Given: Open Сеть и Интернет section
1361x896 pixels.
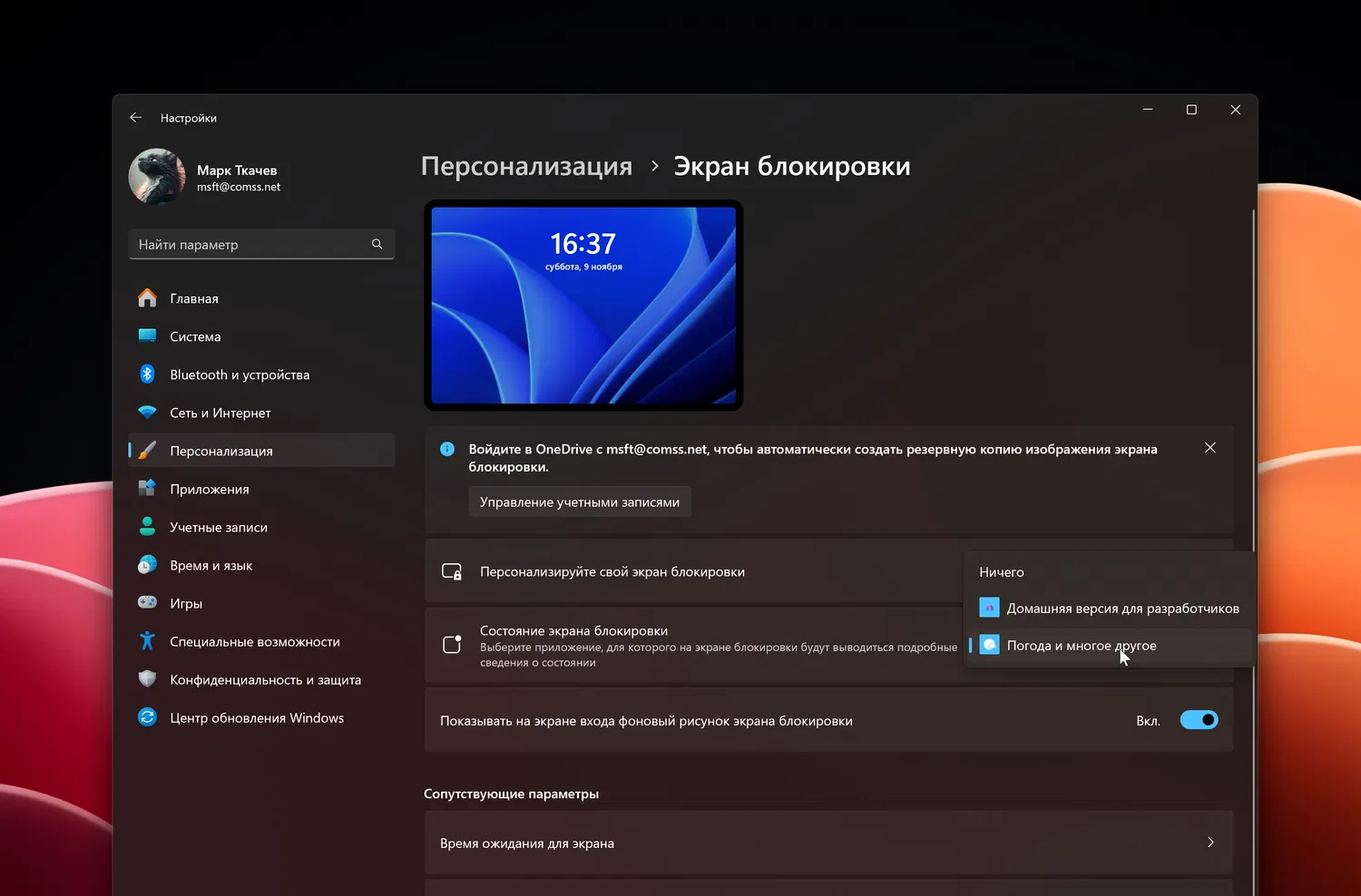Looking at the screenshot, I should tap(261, 413).
